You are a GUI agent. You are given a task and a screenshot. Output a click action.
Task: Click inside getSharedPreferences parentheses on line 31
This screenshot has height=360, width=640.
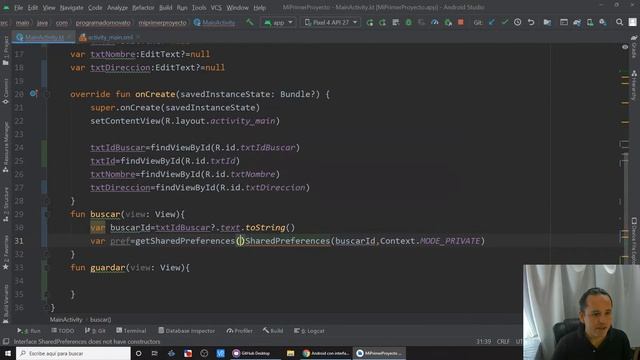pyautogui.click(x=240, y=241)
